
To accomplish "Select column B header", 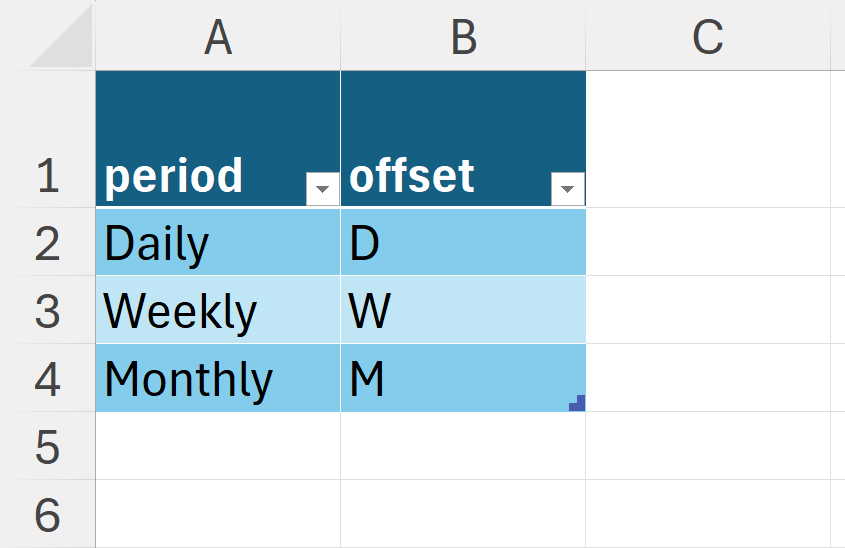I will (x=463, y=37).
